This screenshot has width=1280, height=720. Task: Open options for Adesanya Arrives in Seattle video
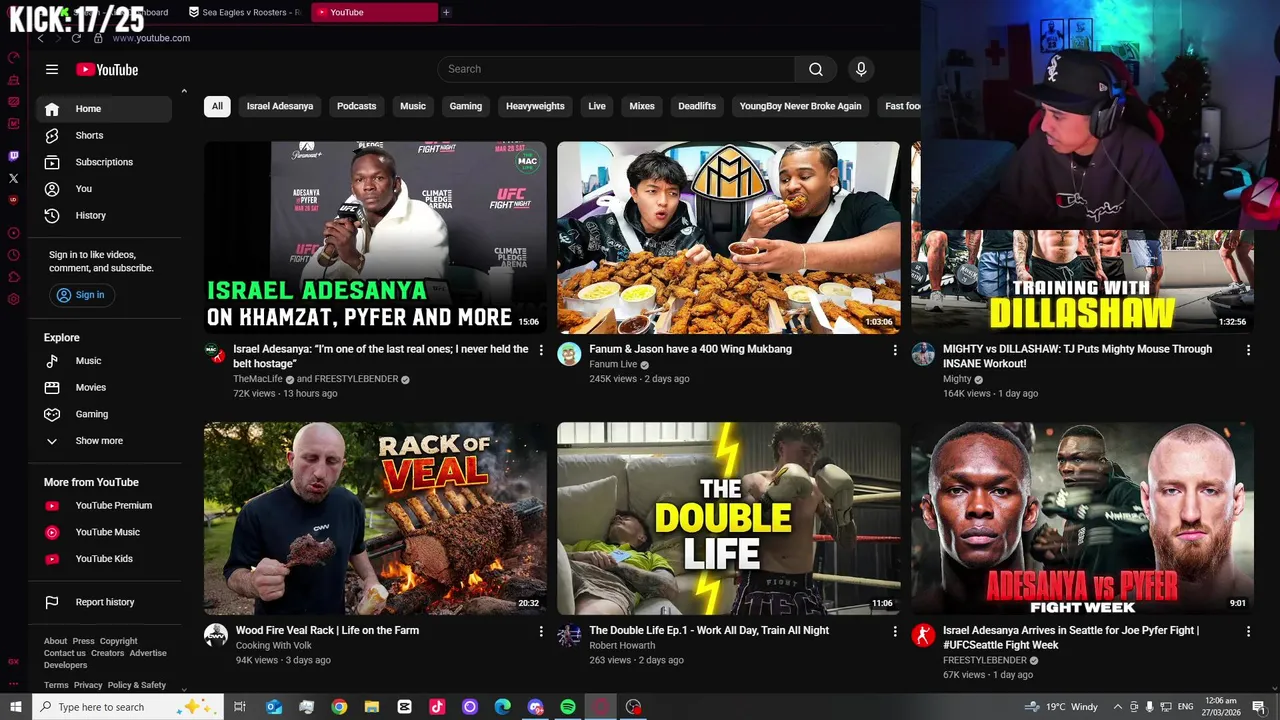click(1248, 631)
